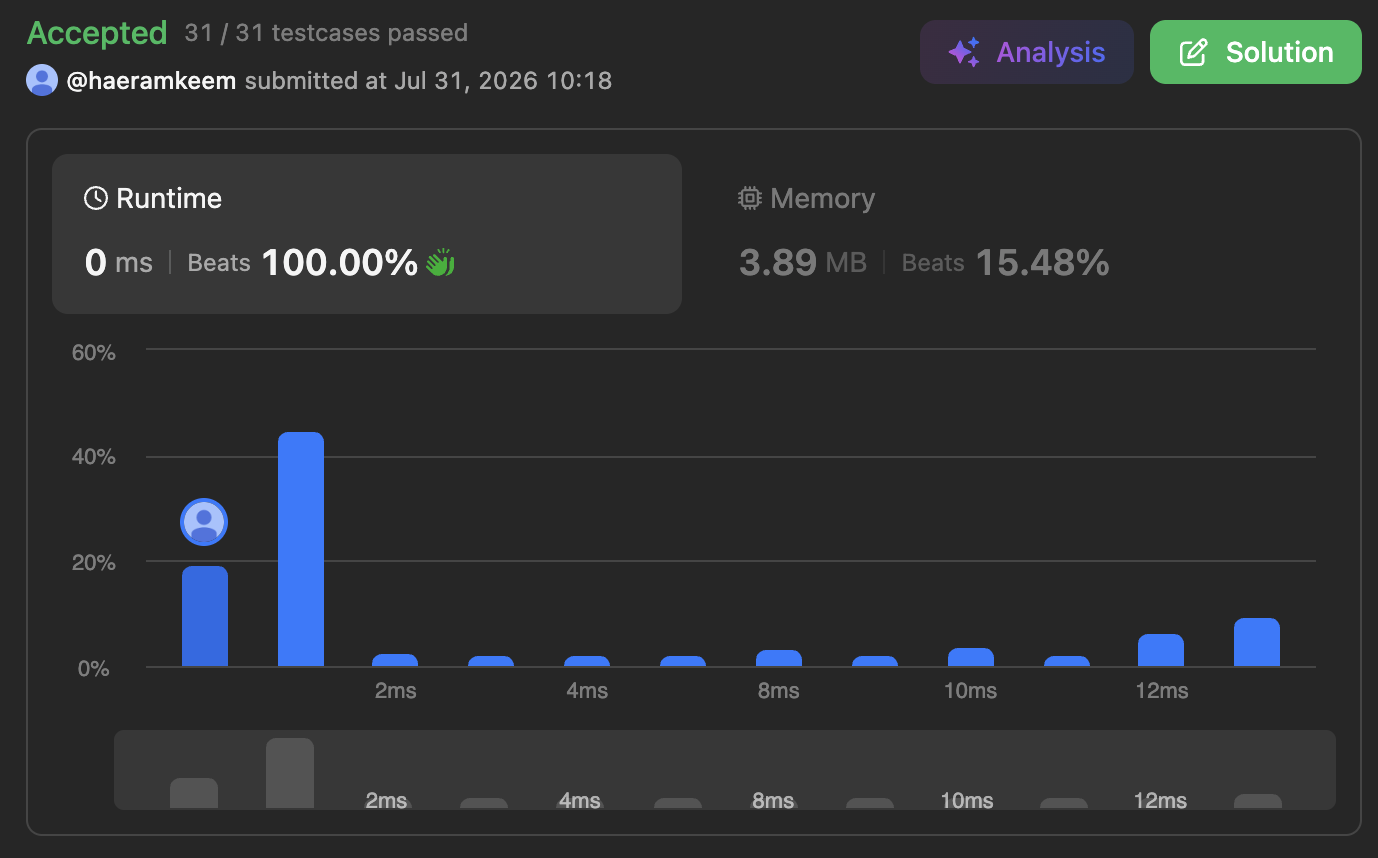Click the sparkle icon on Analysis button

(964, 53)
